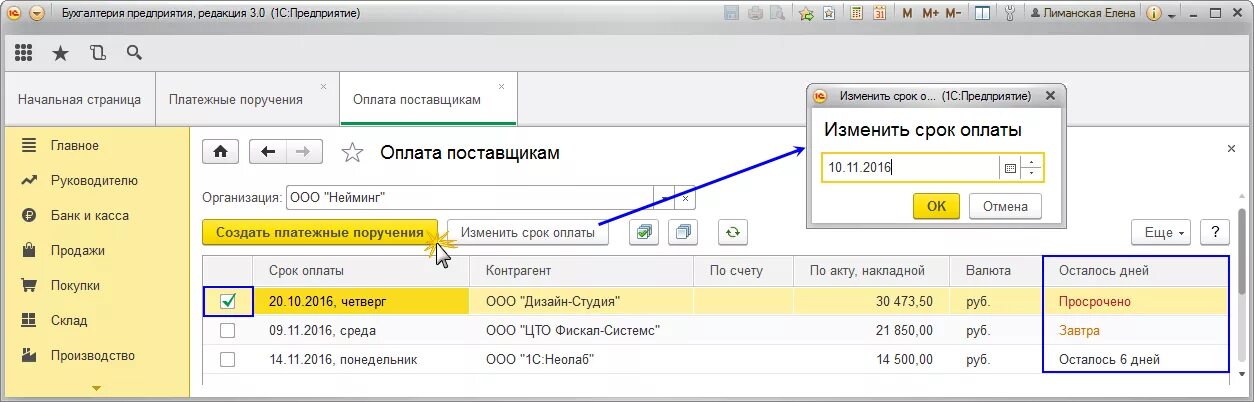The image size is (1254, 402).
Task: Check the row for ООО "ЦТО Фискал-Системс"
Action: [x=228, y=330]
